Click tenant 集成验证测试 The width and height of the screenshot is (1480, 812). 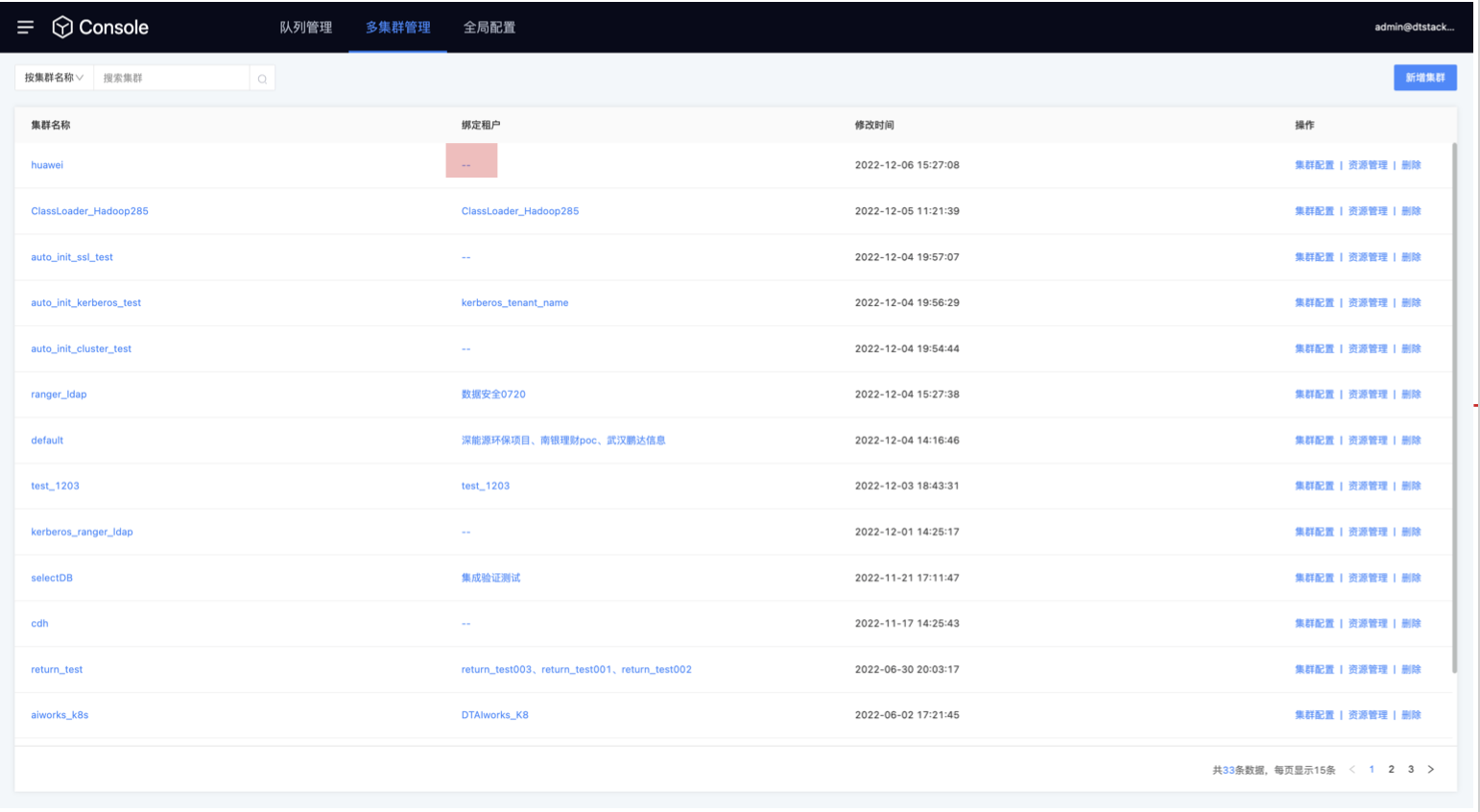click(x=490, y=578)
